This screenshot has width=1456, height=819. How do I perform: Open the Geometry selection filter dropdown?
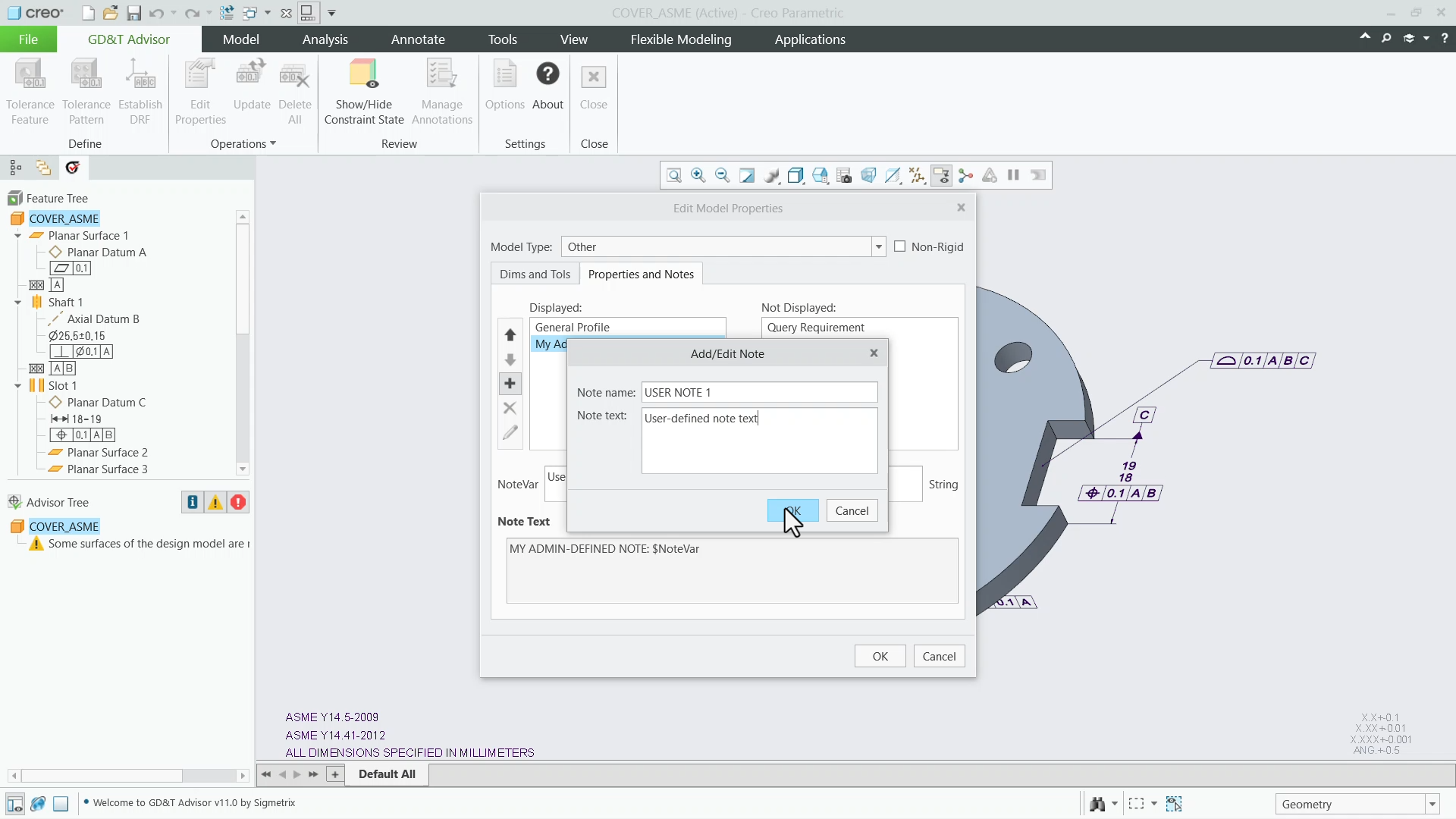pyautogui.click(x=1432, y=804)
